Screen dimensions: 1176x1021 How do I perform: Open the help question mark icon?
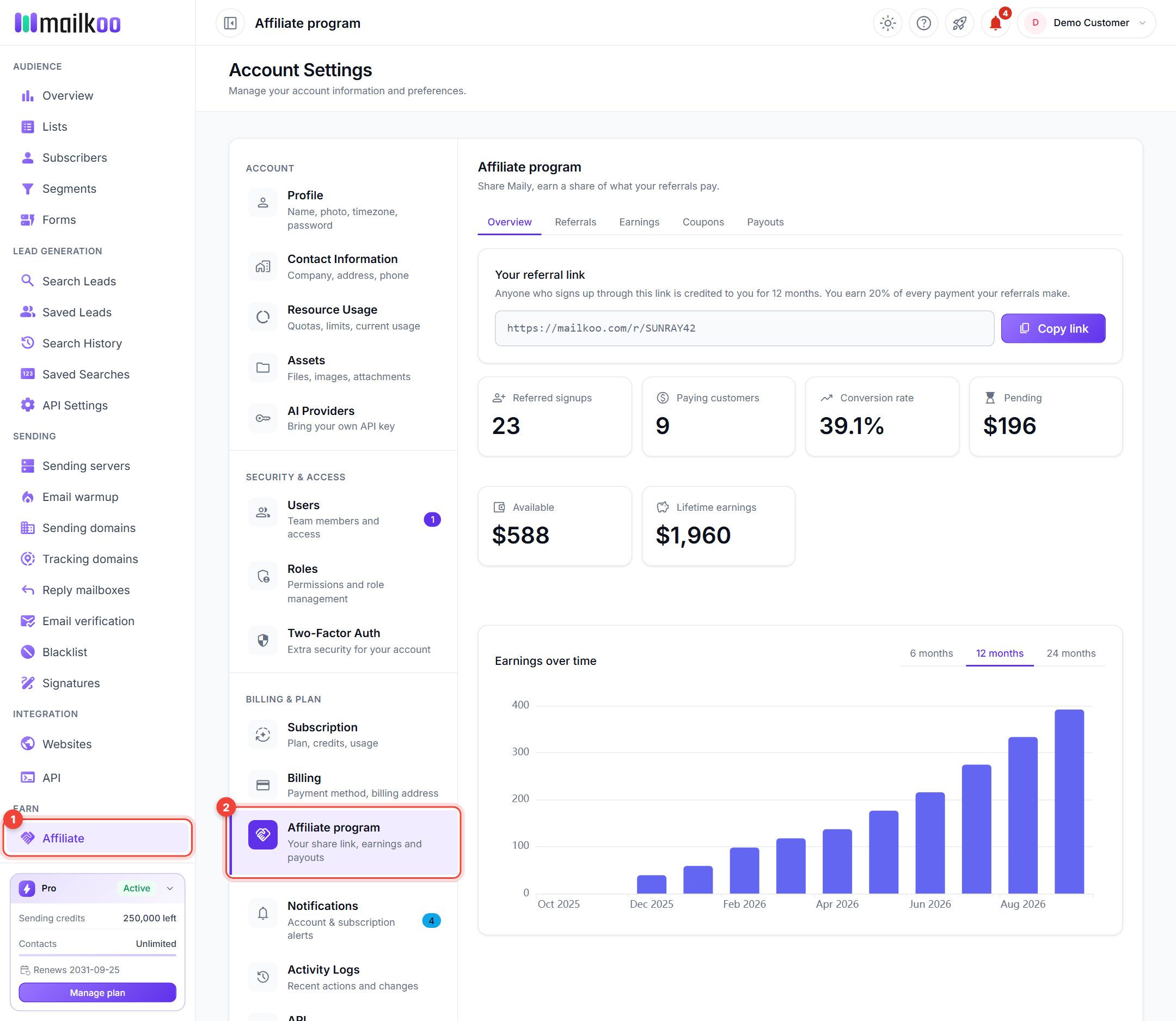point(923,23)
